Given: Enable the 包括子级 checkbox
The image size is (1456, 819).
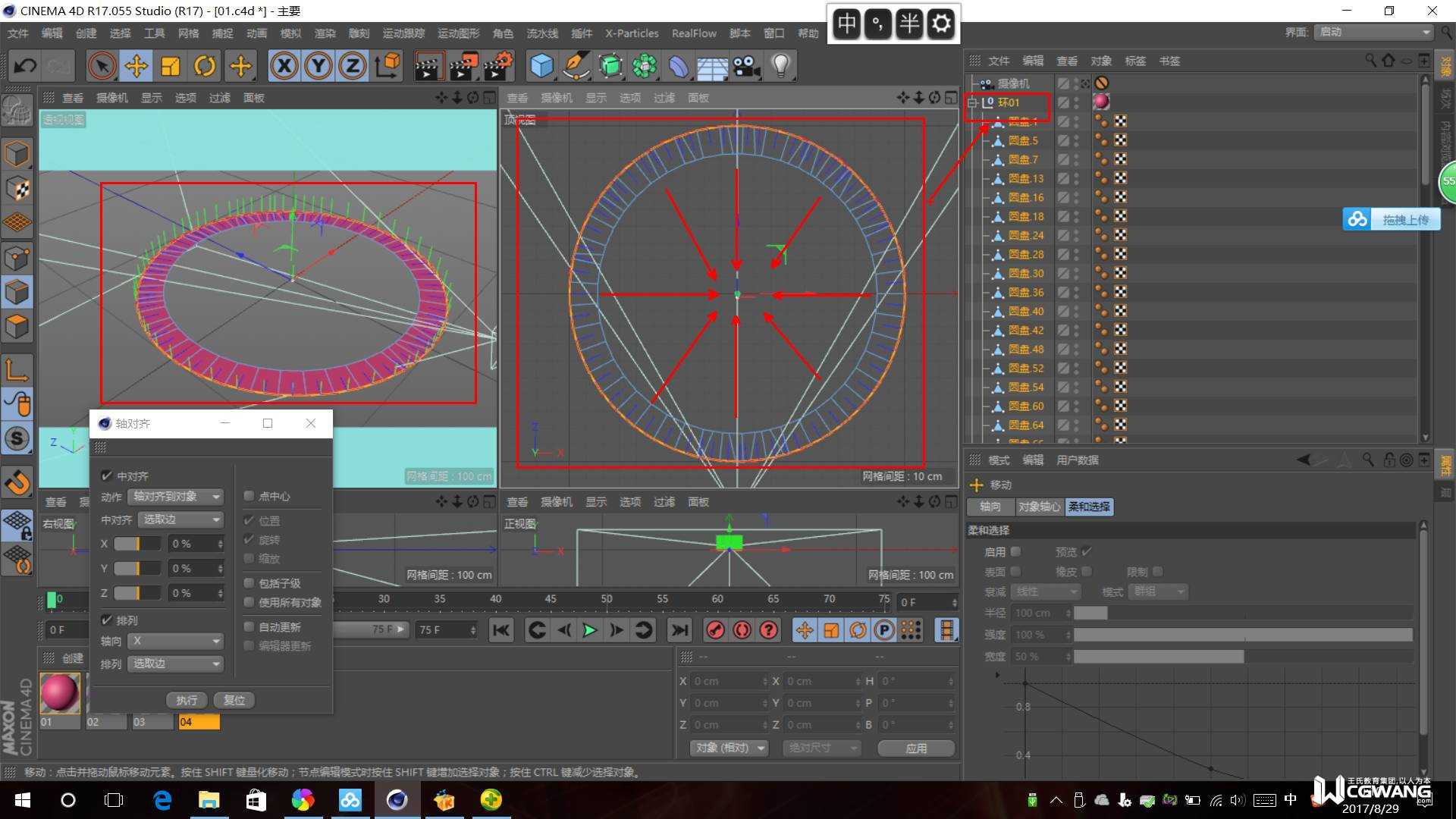Looking at the screenshot, I should 249,583.
